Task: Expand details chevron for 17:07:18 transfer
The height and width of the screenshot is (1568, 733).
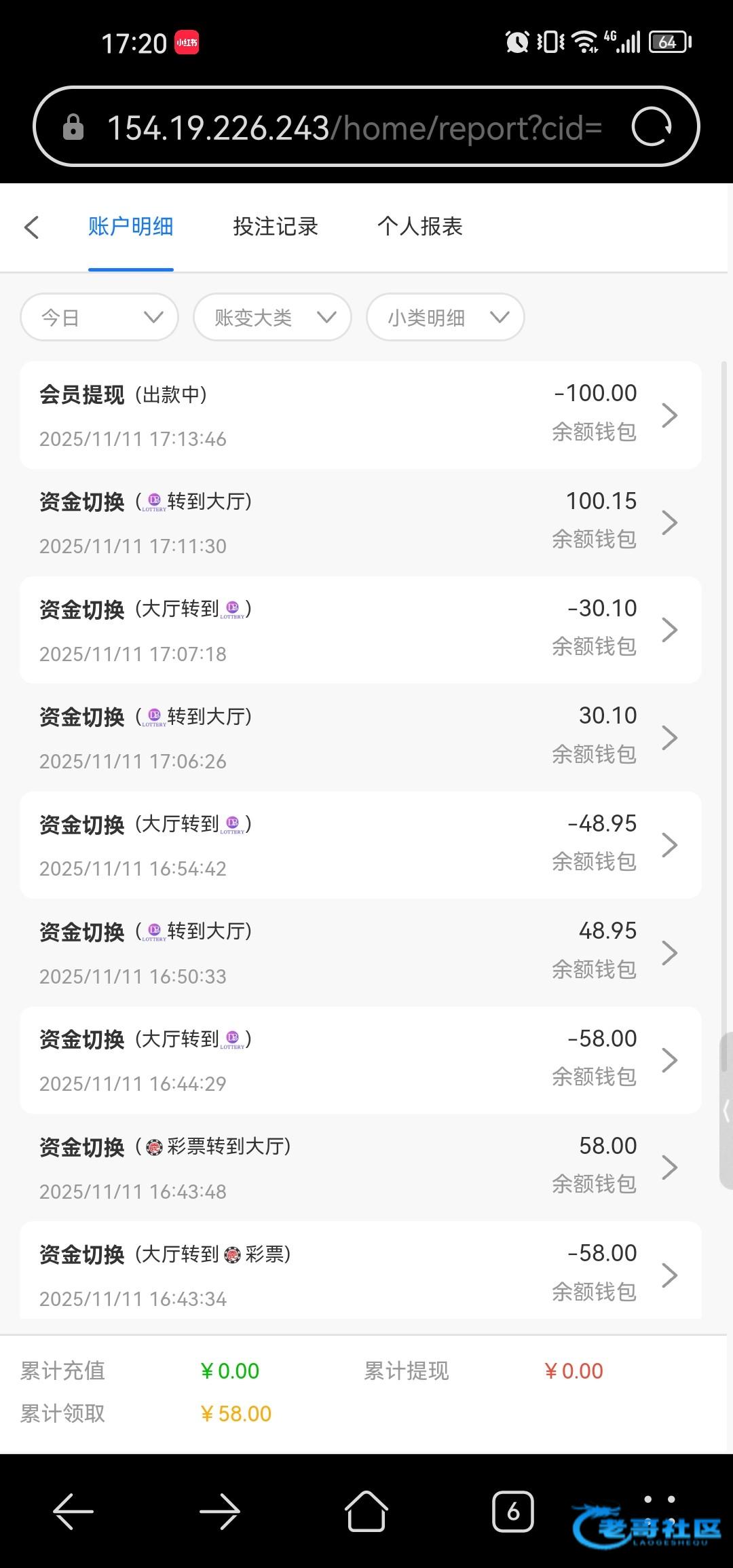Action: click(x=669, y=630)
